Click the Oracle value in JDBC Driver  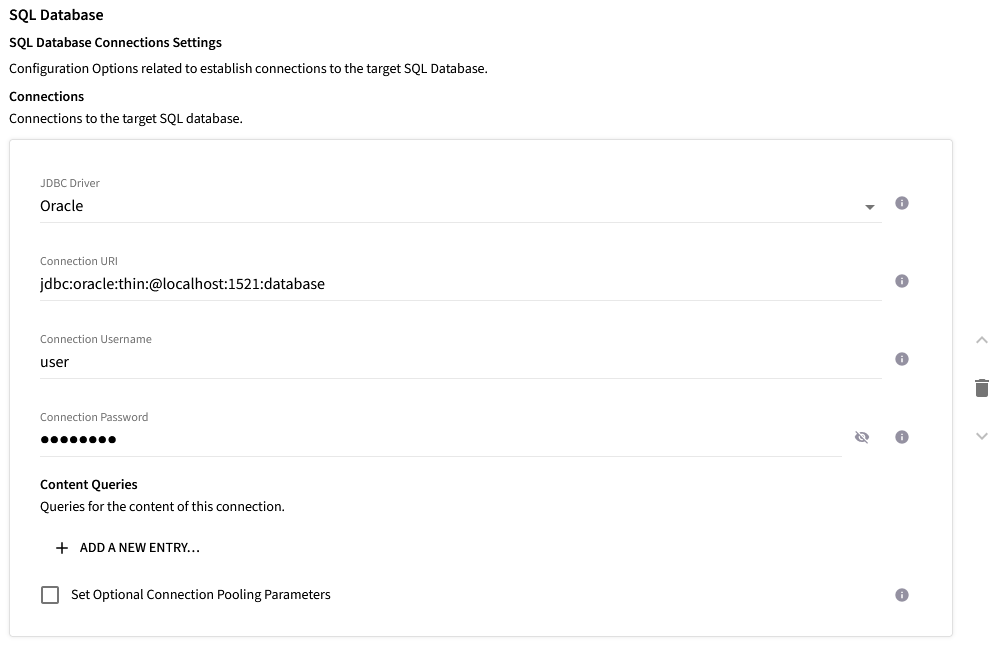click(x=62, y=206)
